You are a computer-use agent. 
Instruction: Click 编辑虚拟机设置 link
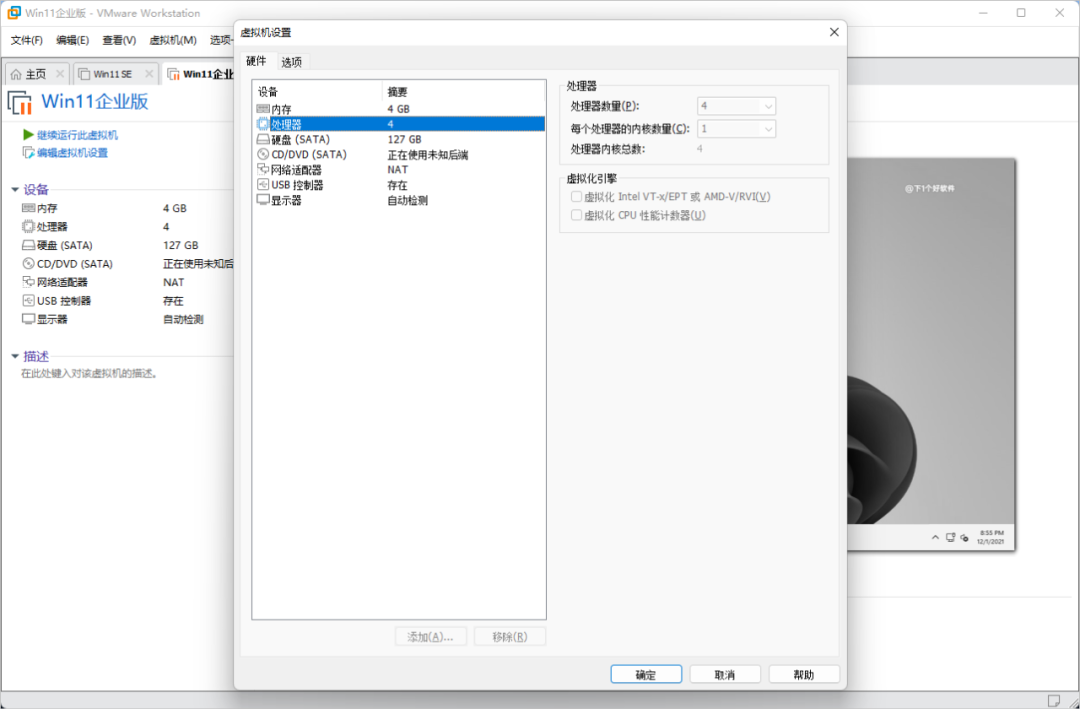[x=72, y=153]
